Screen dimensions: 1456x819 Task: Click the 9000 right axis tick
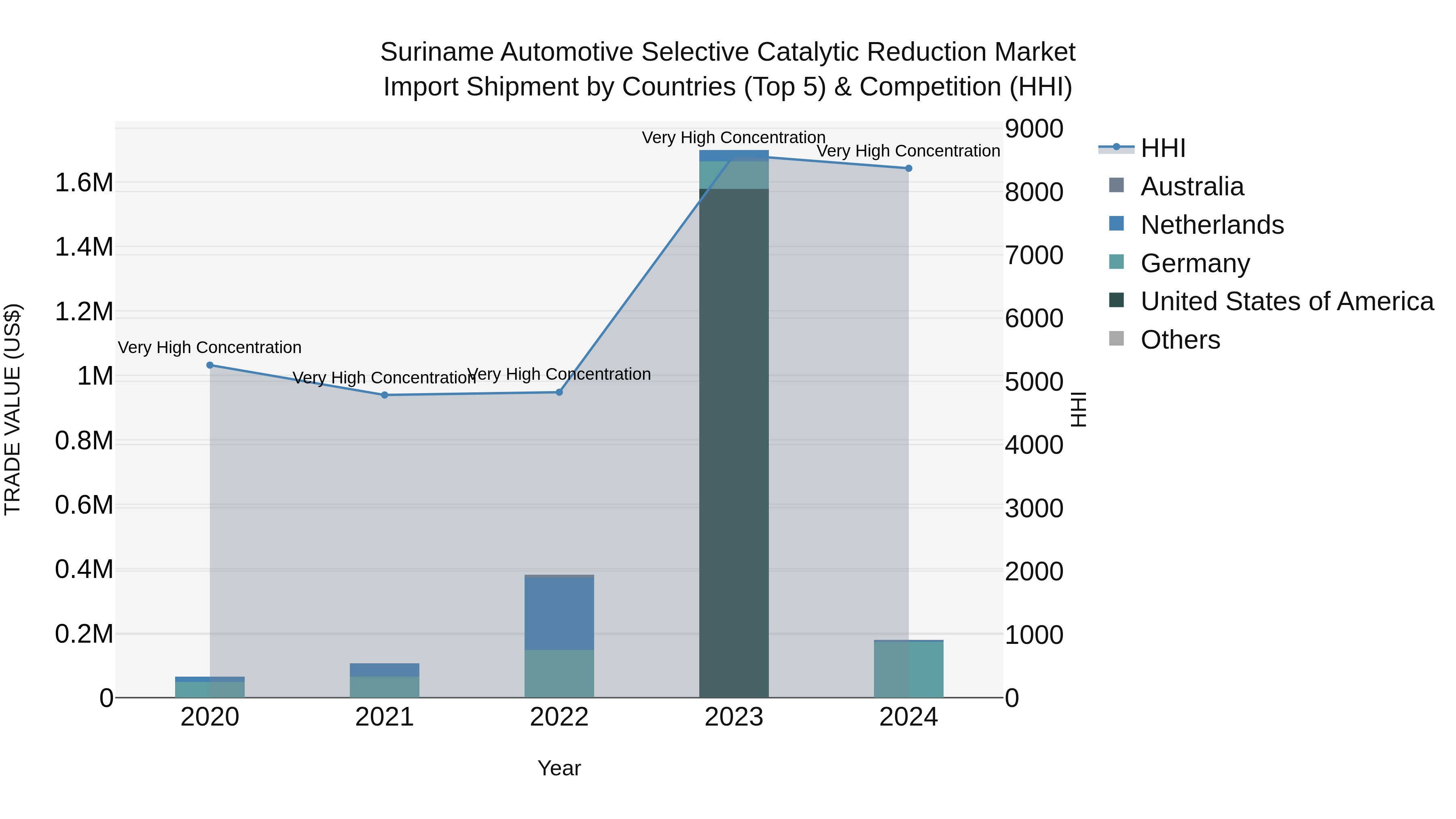[x=1034, y=128]
